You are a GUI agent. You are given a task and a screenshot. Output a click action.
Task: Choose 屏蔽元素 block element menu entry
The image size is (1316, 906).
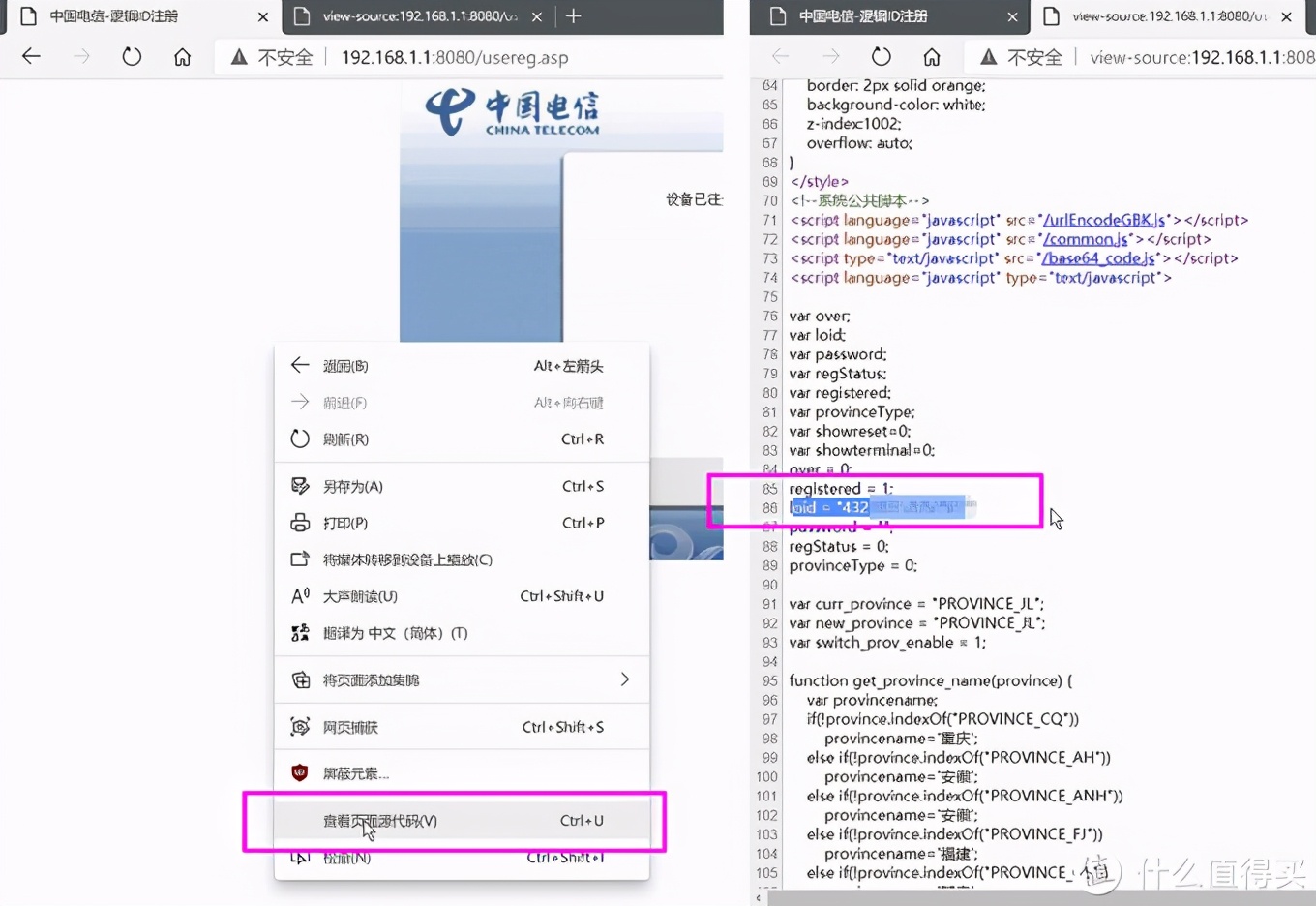coord(462,773)
